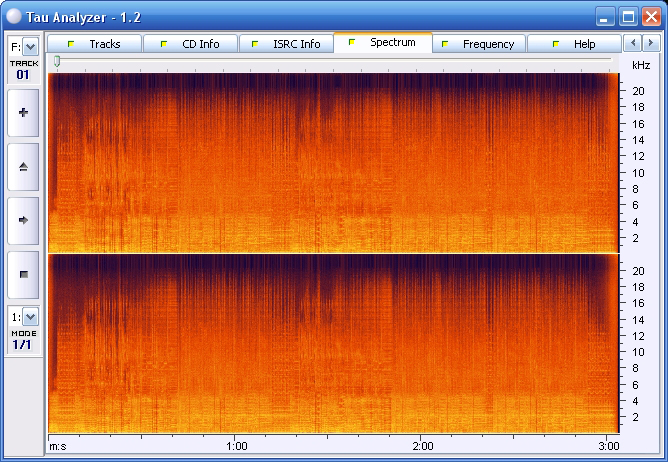Open the Help tab
668x462 pixels.
pyautogui.click(x=574, y=44)
